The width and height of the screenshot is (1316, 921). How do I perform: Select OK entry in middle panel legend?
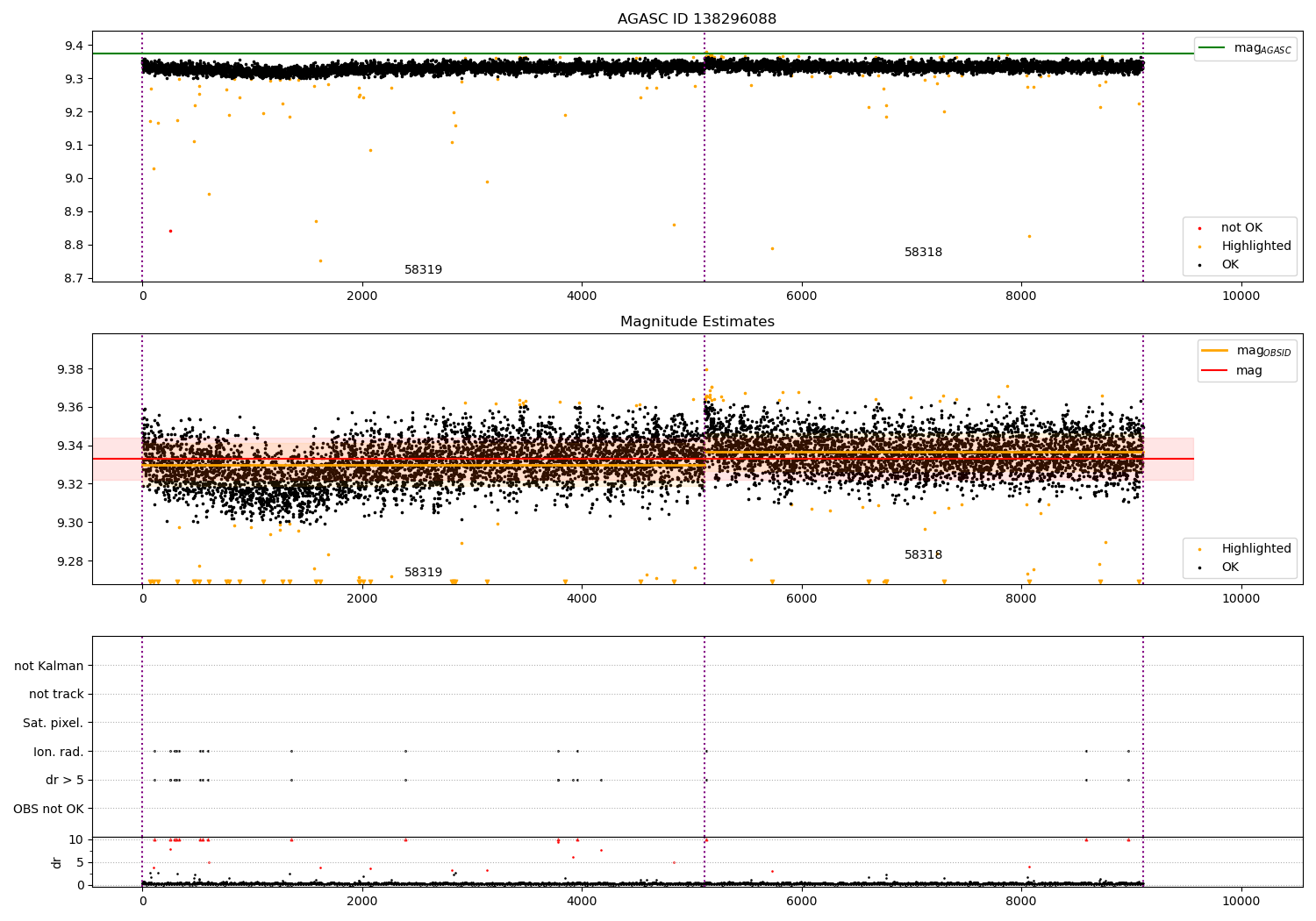click(1230, 568)
